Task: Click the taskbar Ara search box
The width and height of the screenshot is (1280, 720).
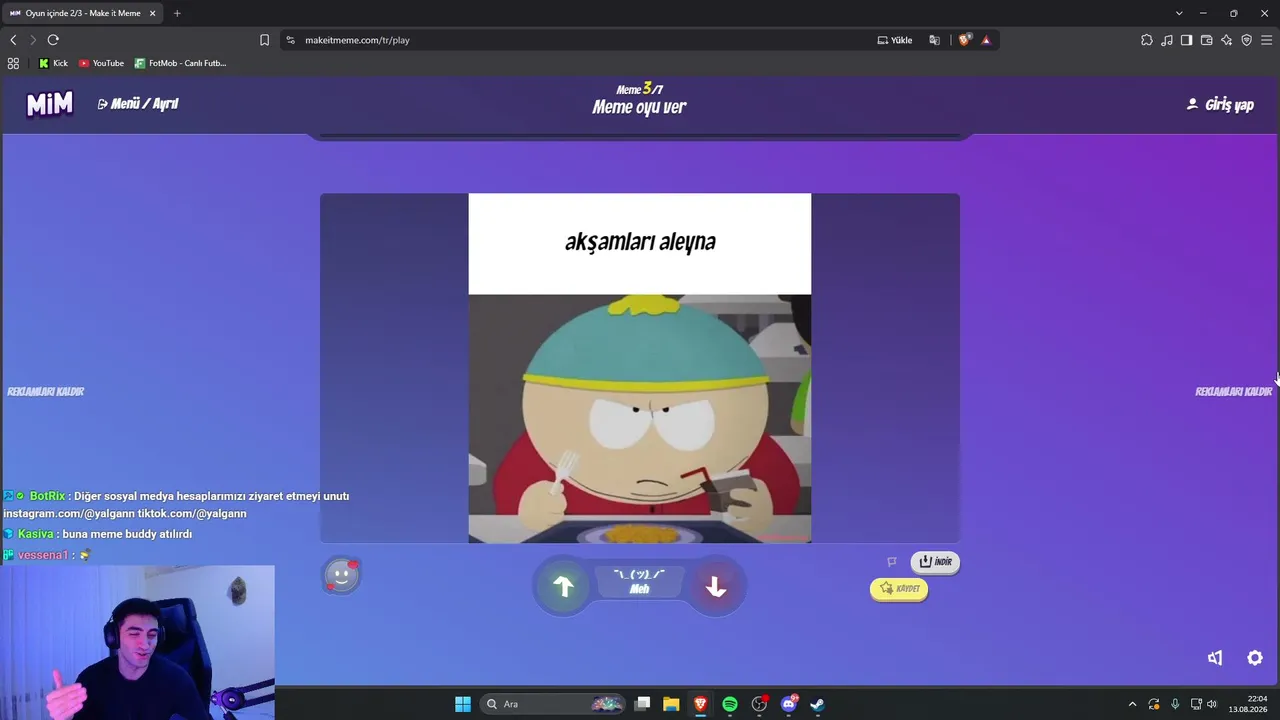Action: tap(553, 704)
